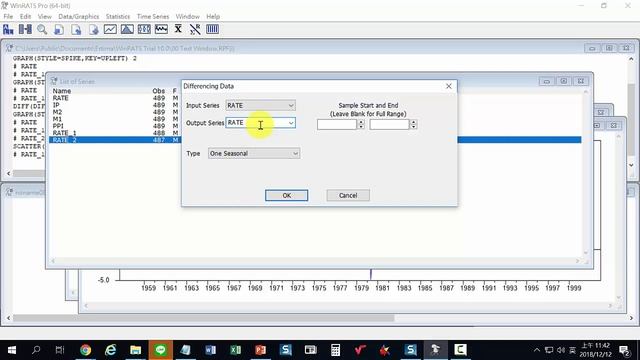This screenshot has height=360, width=640.
Task: Open the taskbar search icon
Action: 36,350
